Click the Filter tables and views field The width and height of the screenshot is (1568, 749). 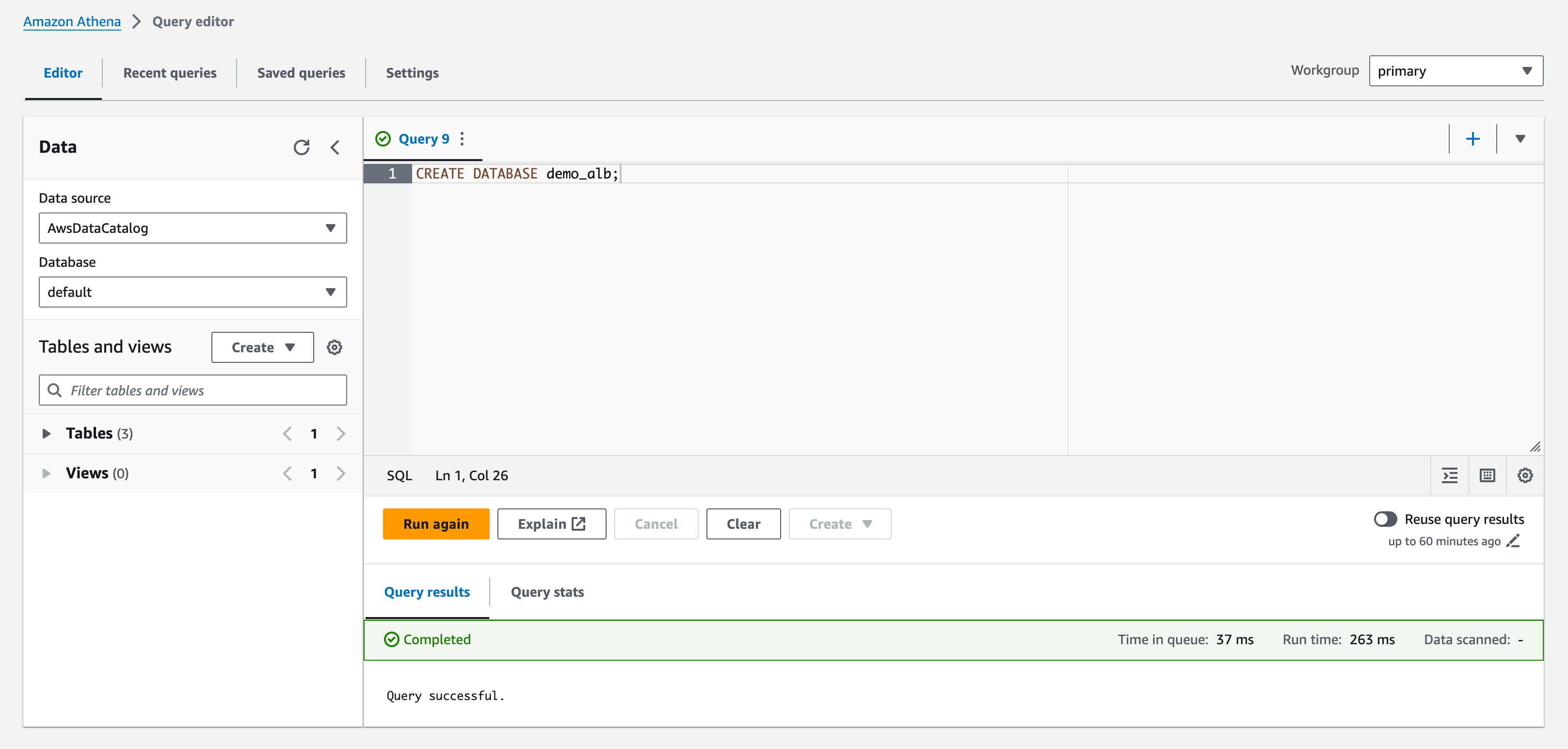point(193,390)
